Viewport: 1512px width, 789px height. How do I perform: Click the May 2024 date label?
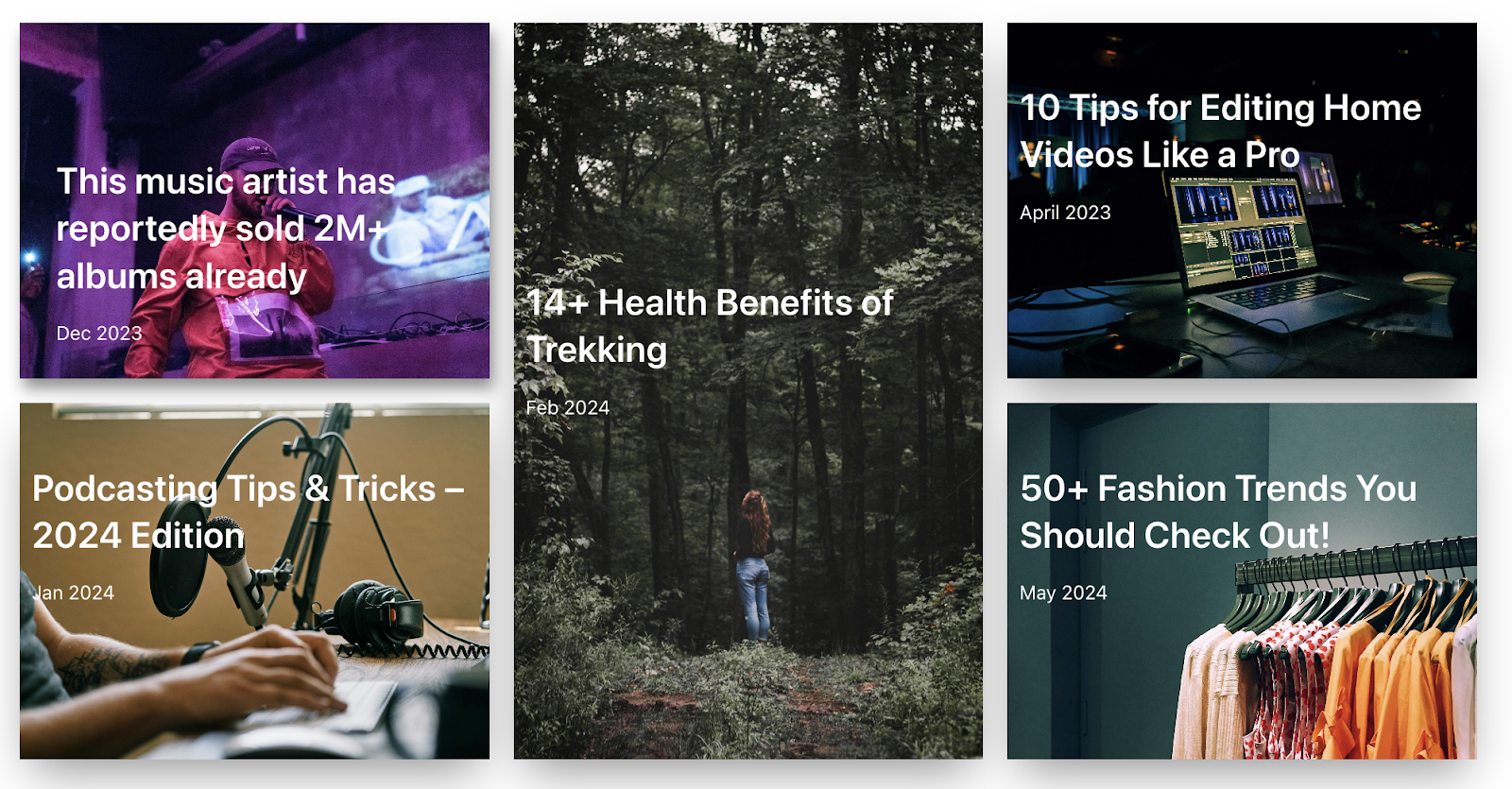pos(1063,592)
